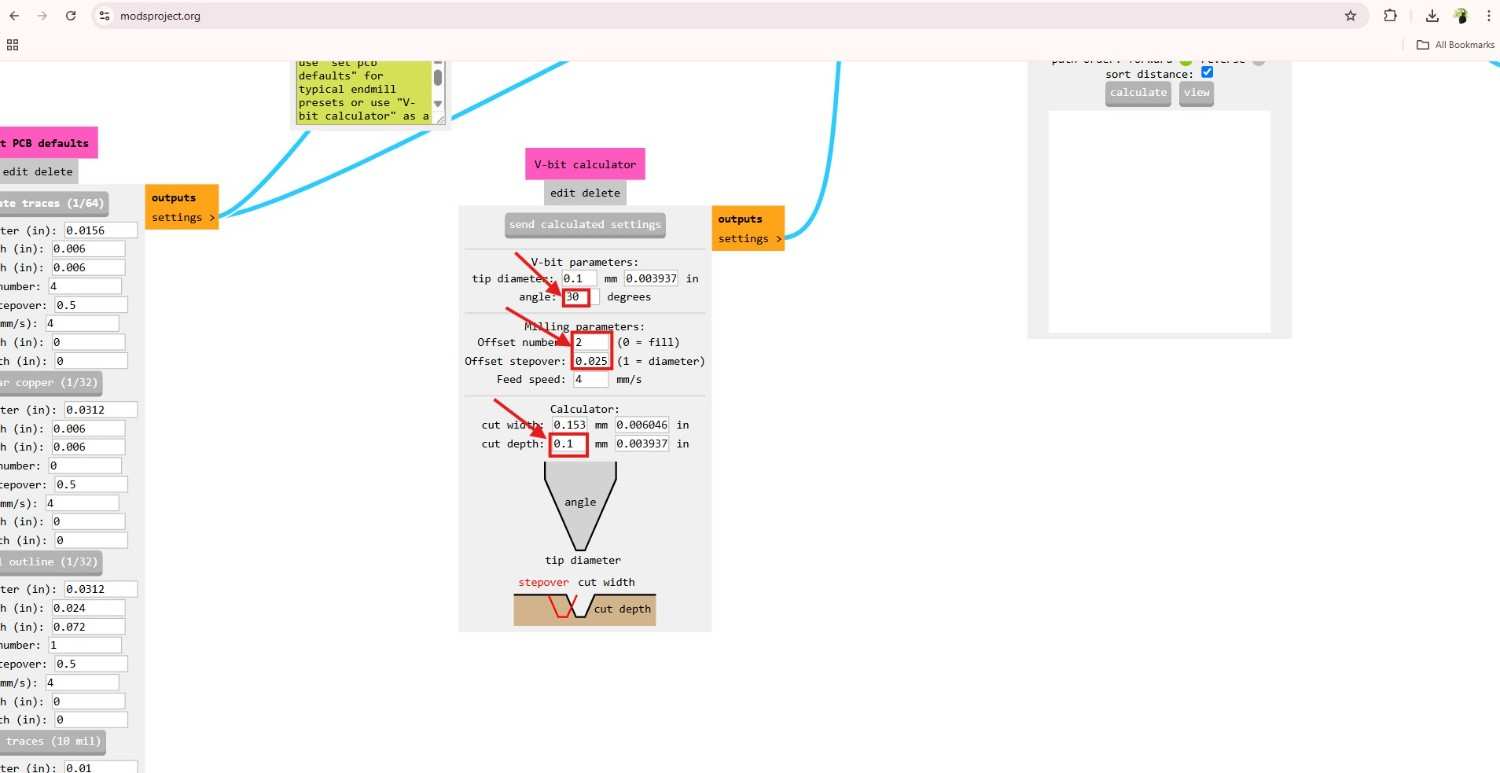Open the browser downloads icon

click(x=1432, y=16)
